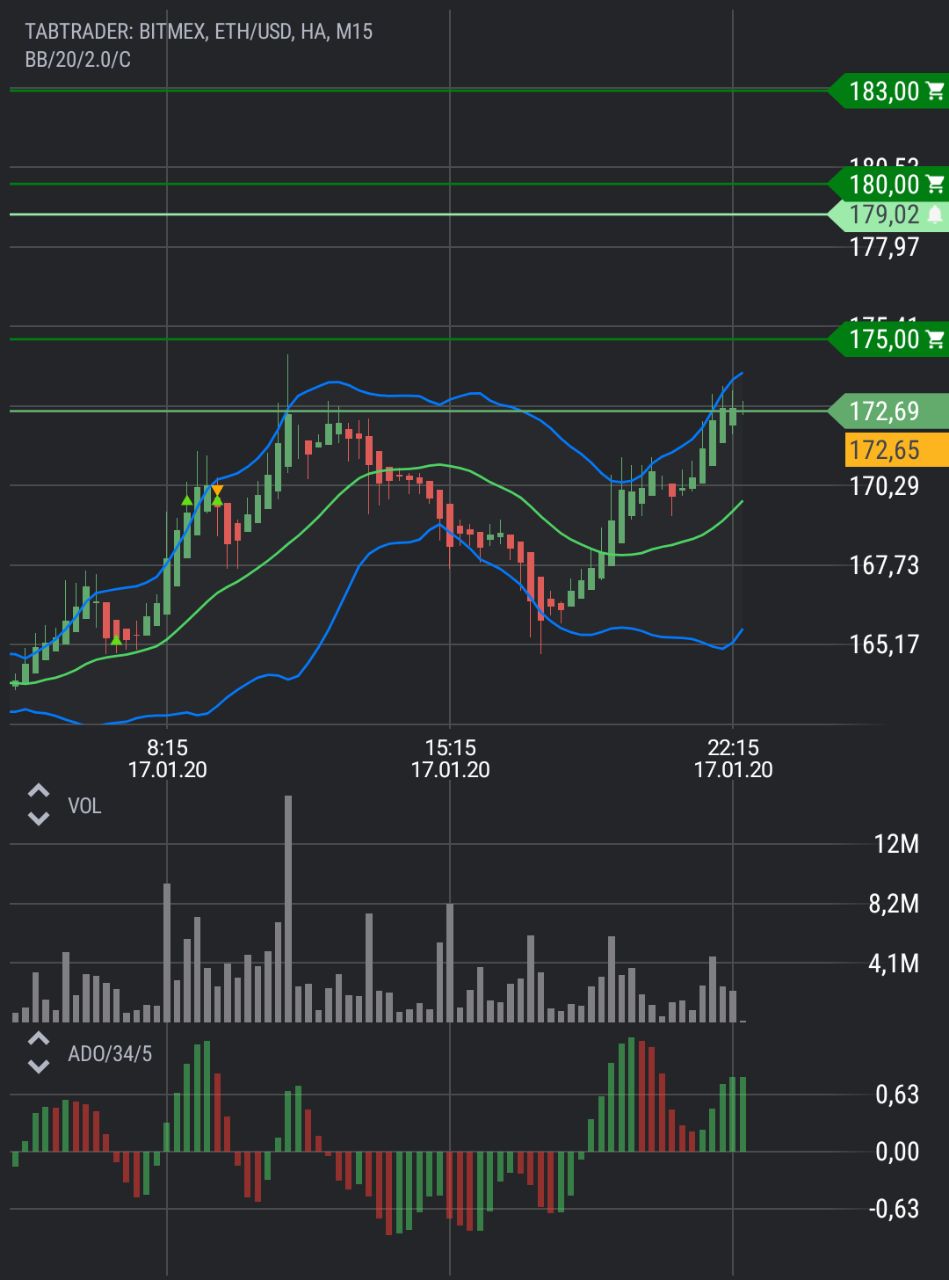Viewport: 949px width, 1280px height.
Task: Expand the ADO/34/5 panel with up chevron
Action: point(38,1038)
